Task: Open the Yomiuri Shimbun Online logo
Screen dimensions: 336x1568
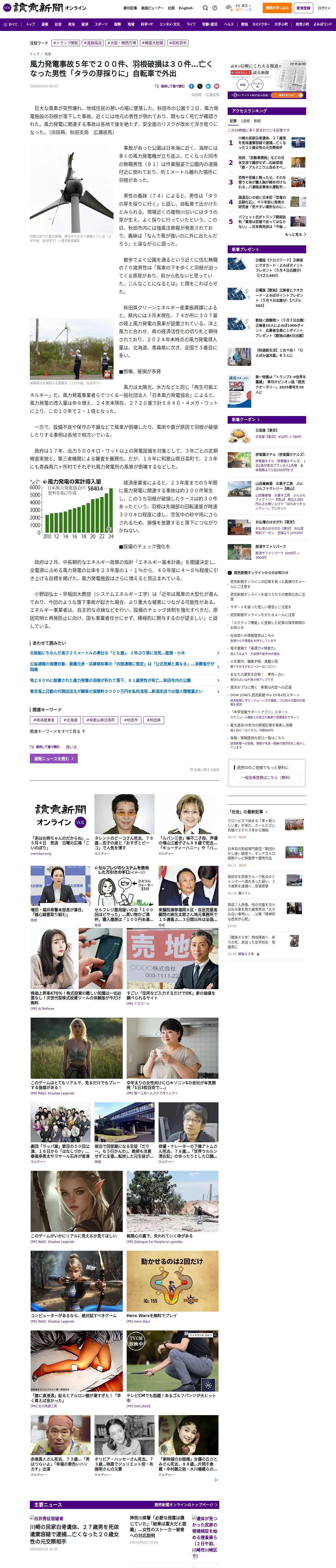Action: 44,8
